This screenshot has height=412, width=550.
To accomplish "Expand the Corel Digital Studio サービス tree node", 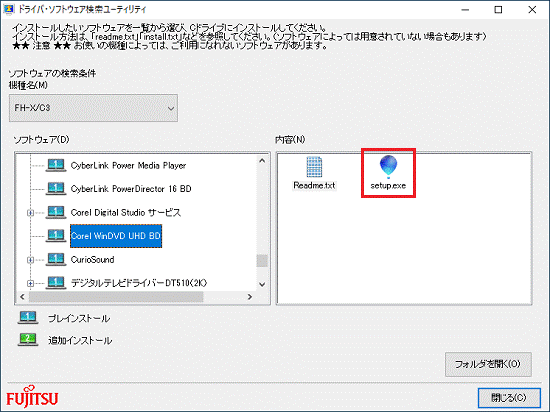I will pyautogui.click(x=31, y=212).
